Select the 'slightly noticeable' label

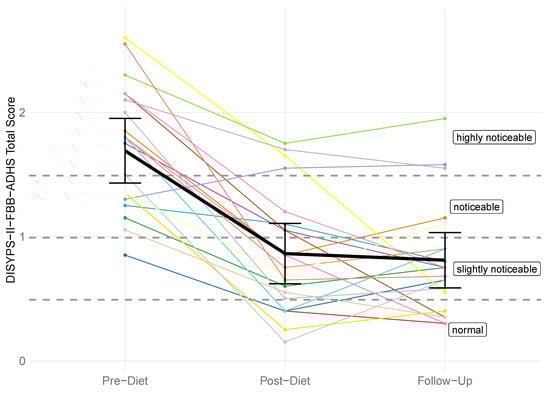[496, 269]
